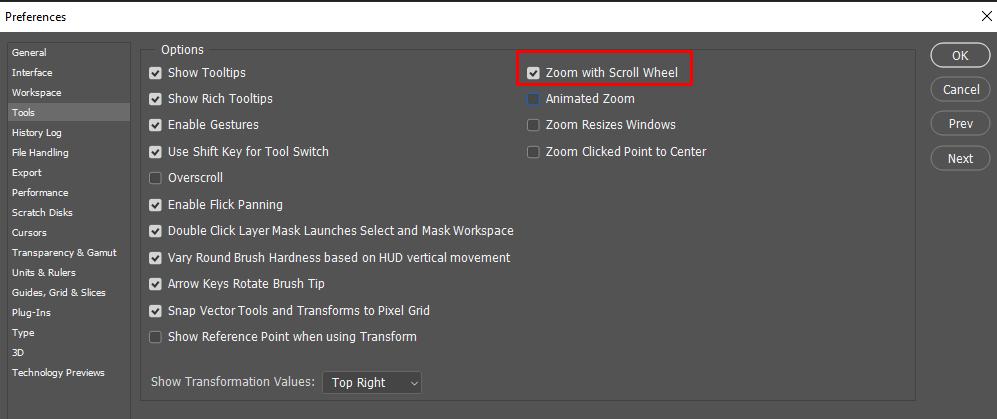Turn on Show Reference Point when using Transform
997x419 pixels.
pos(155,337)
